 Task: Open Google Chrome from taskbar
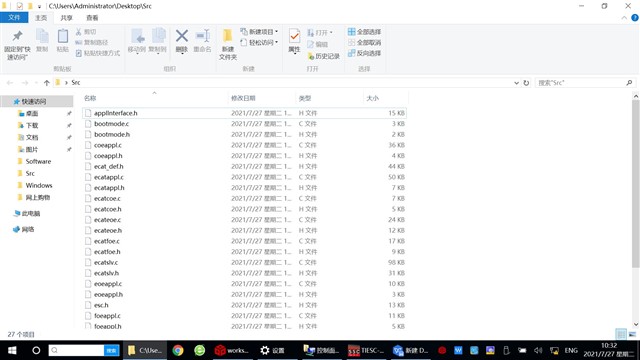tap(178, 350)
